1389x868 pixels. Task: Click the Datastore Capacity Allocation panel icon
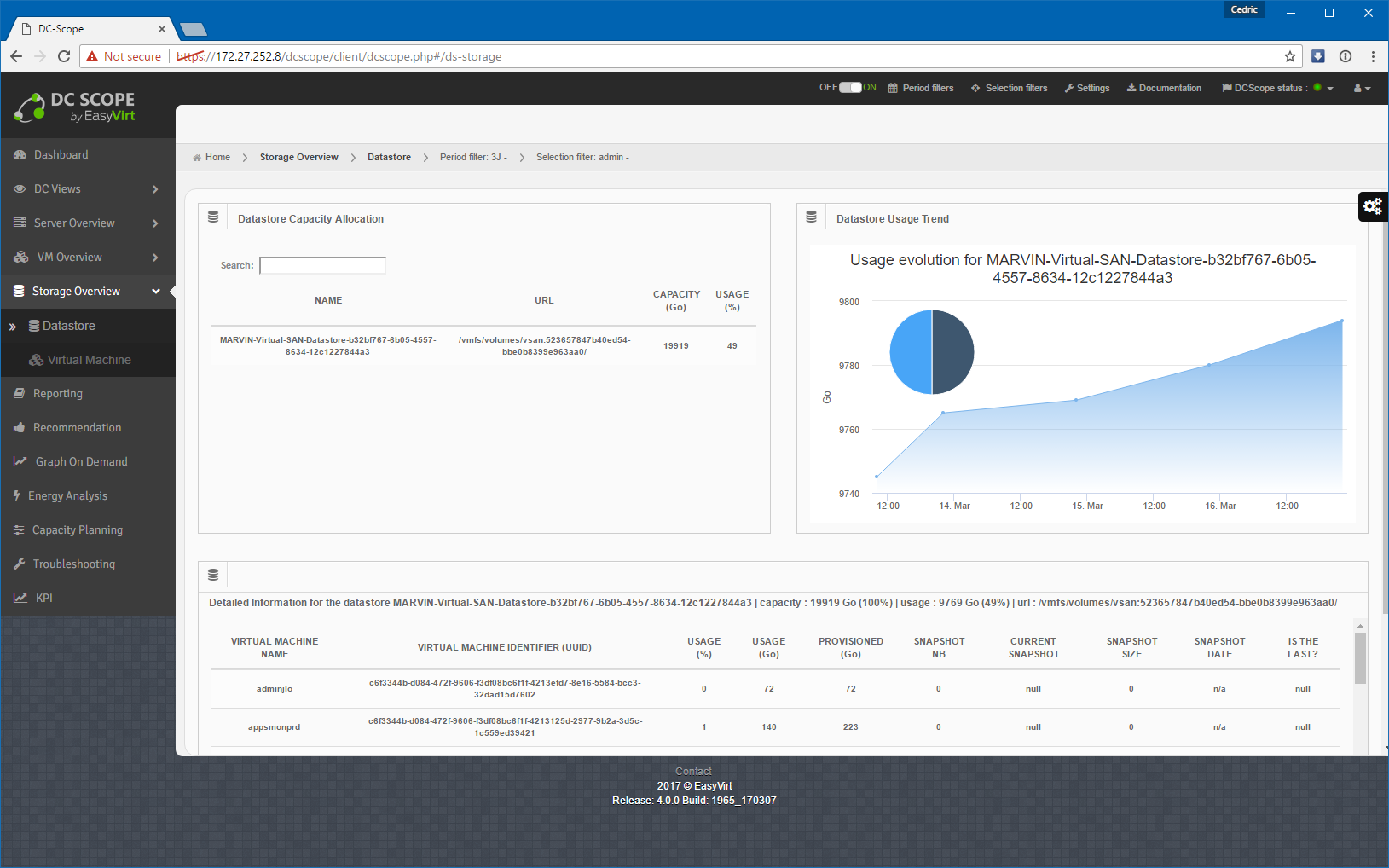coord(213,218)
